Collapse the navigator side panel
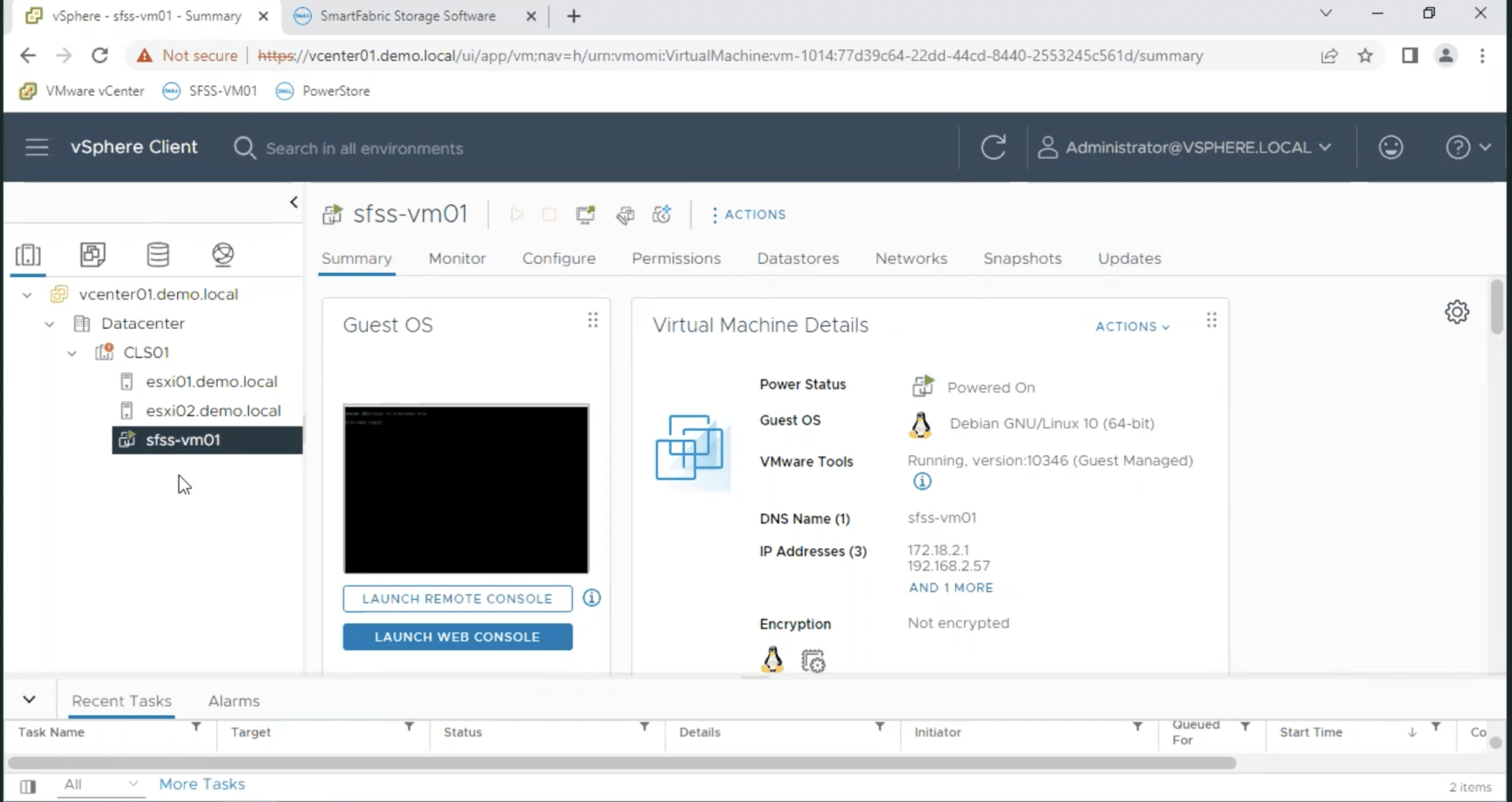 (294, 202)
